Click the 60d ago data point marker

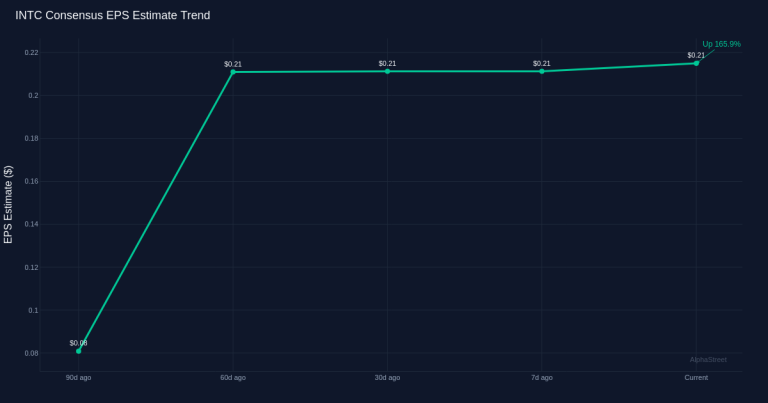tap(233, 72)
